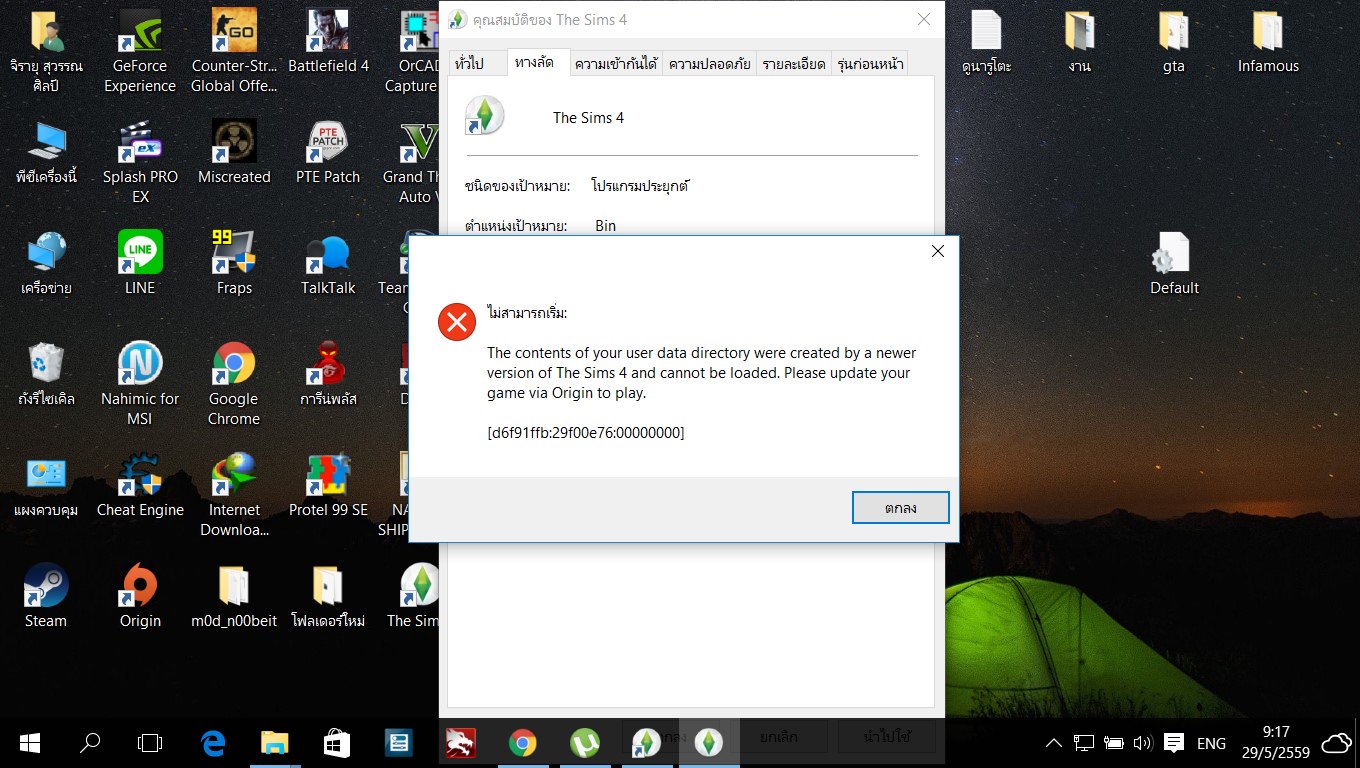The height and width of the screenshot is (768, 1360).
Task: Select ดูนารูโตะ file on desktop
Action: (x=986, y=42)
